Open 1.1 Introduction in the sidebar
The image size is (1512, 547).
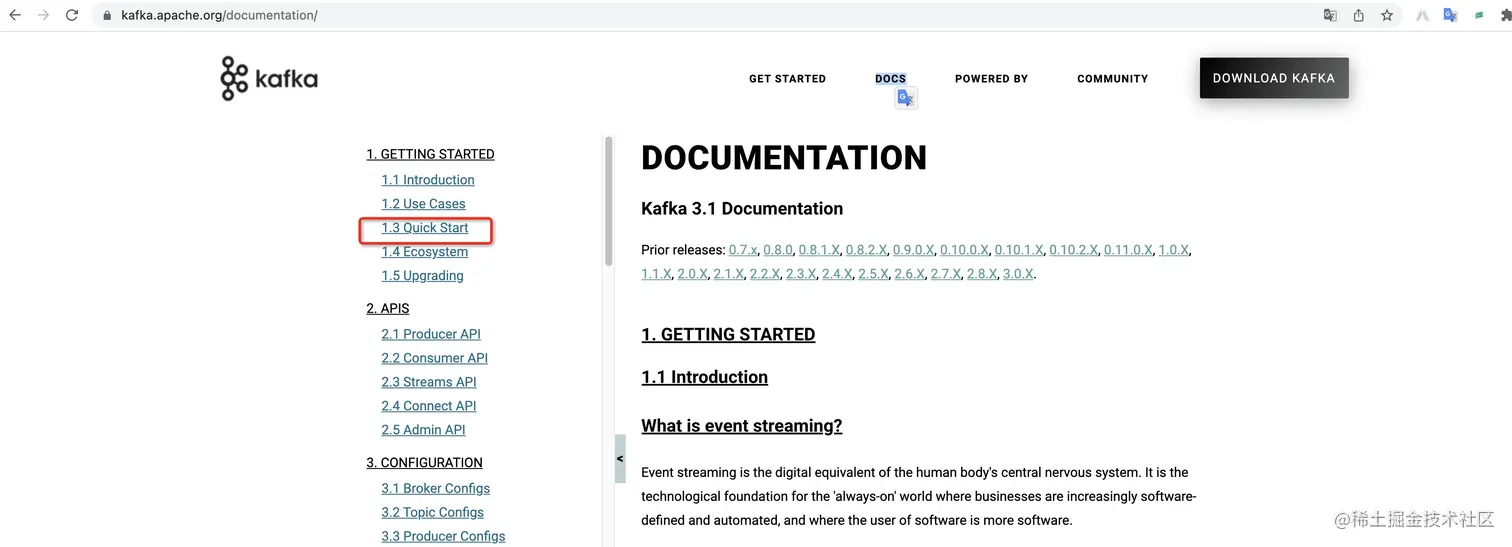click(428, 180)
